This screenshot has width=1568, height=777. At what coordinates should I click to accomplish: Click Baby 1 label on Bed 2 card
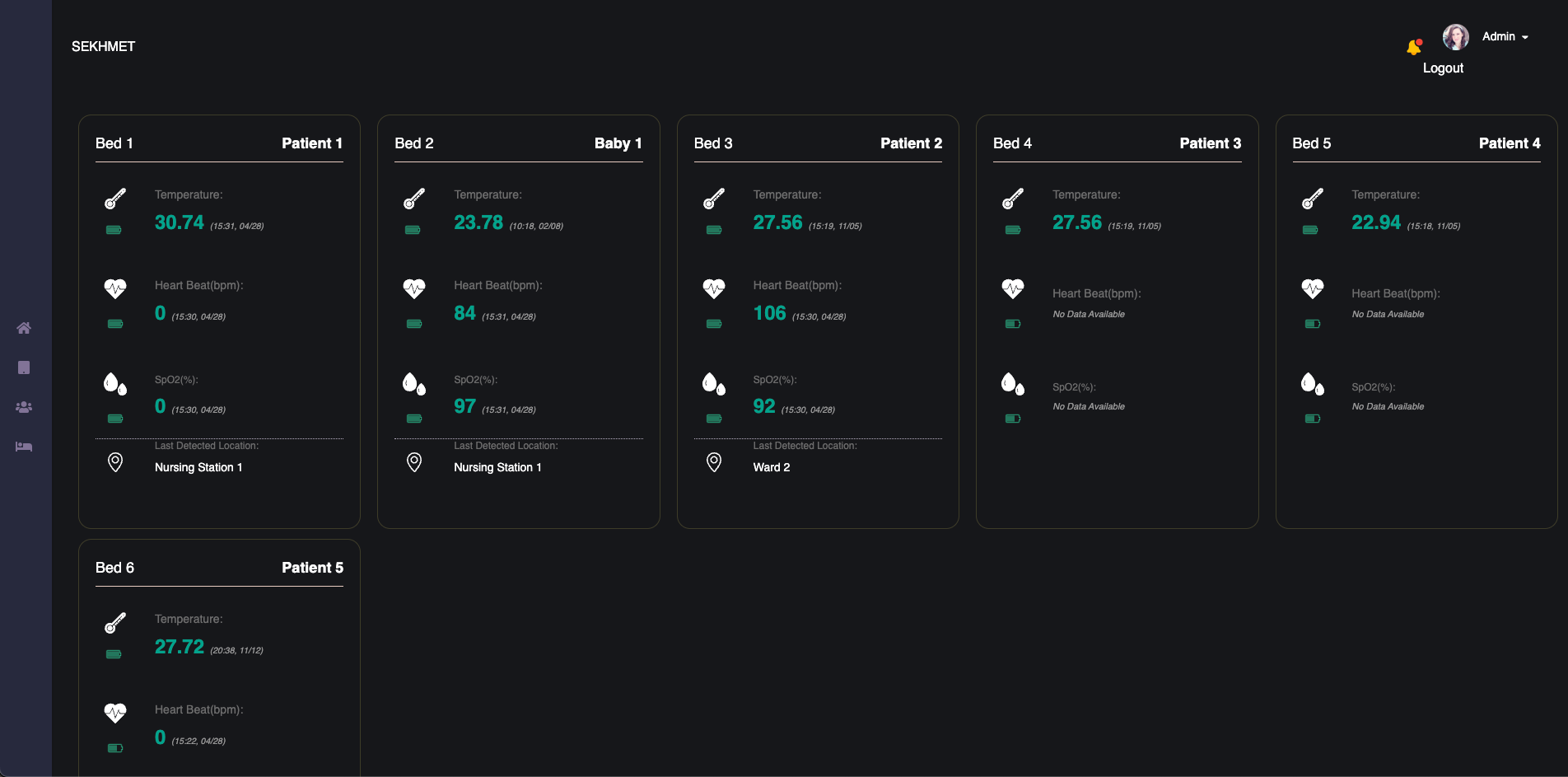(x=618, y=143)
